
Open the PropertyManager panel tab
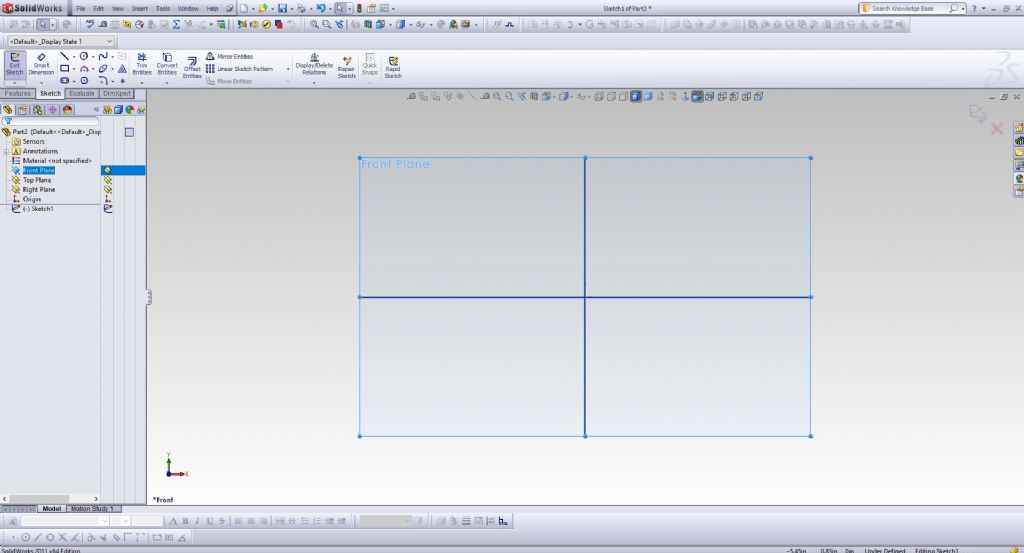click(x=23, y=110)
